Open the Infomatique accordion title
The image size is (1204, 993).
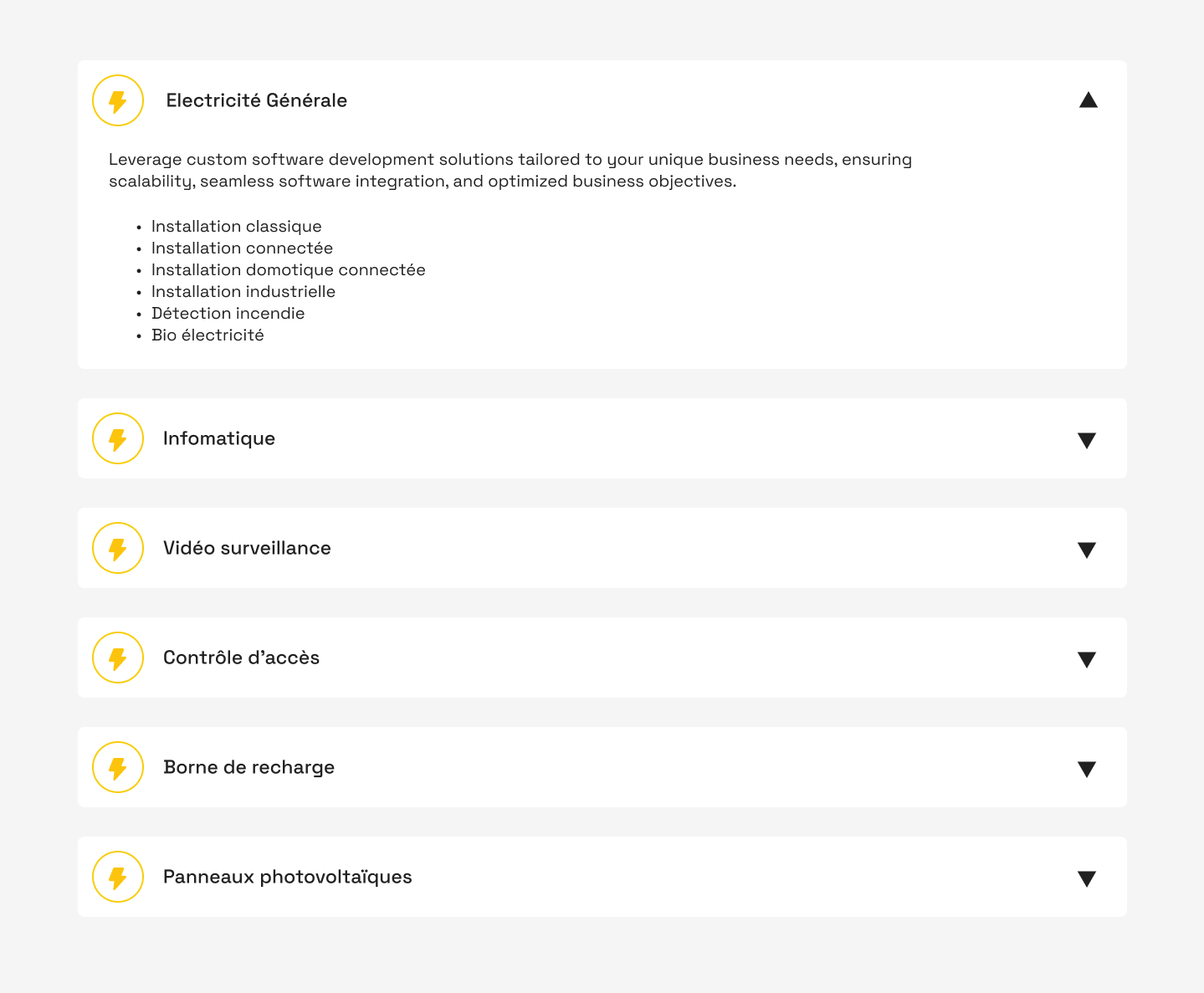(x=219, y=438)
